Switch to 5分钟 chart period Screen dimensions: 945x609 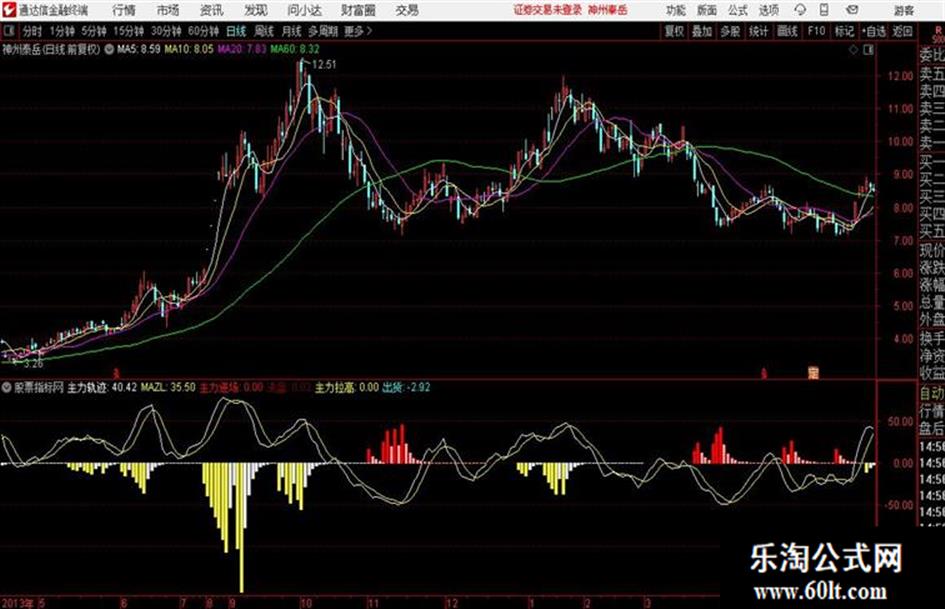[93, 31]
